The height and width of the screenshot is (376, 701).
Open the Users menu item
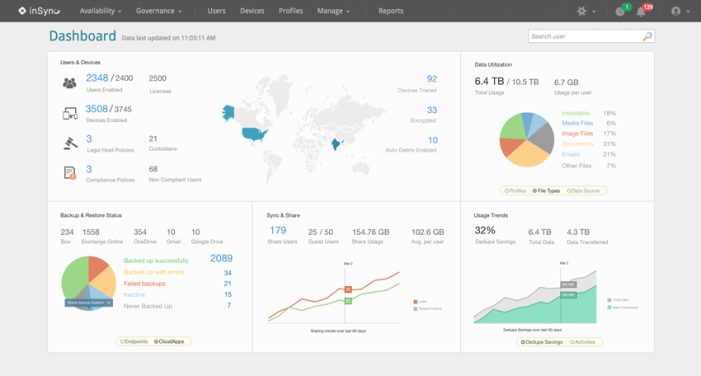pyautogui.click(x=216, y=11)
